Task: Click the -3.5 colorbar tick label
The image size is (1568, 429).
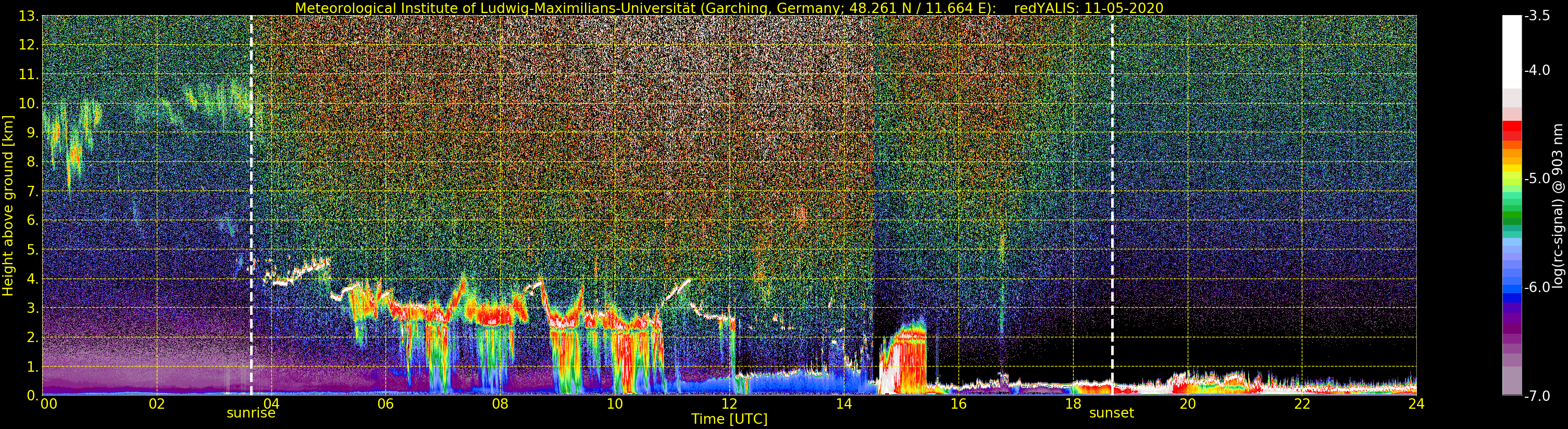Action: click(1536, 17)
